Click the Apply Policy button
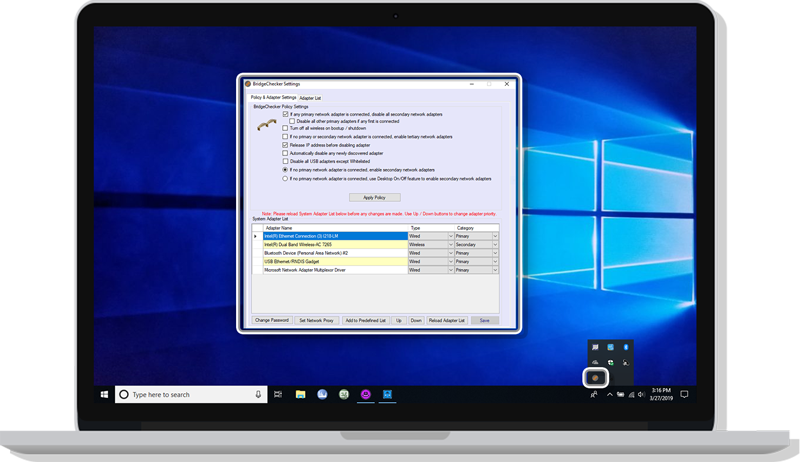800x462 pixels. tap(374, 197)
